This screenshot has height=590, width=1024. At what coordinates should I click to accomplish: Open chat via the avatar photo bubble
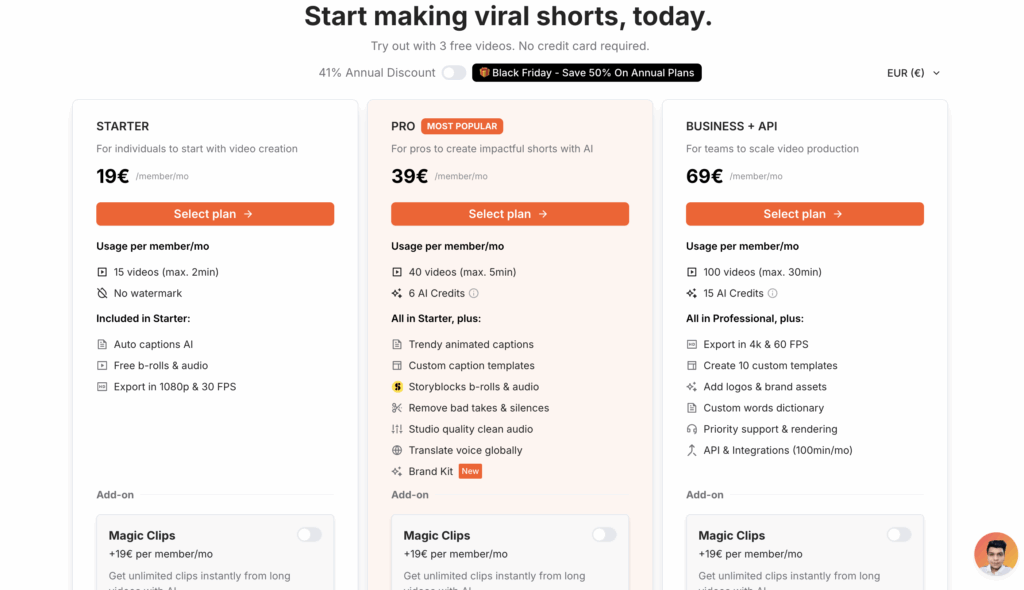[996, 554]
